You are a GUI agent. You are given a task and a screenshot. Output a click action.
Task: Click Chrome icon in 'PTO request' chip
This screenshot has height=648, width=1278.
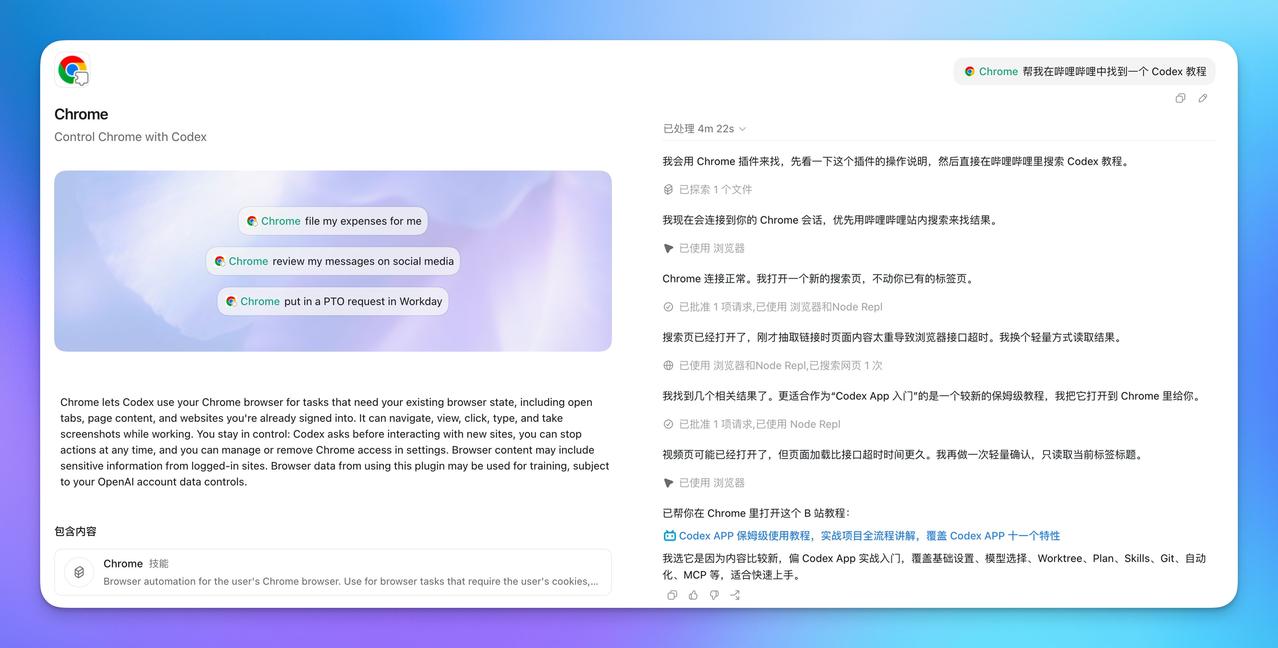231,301
